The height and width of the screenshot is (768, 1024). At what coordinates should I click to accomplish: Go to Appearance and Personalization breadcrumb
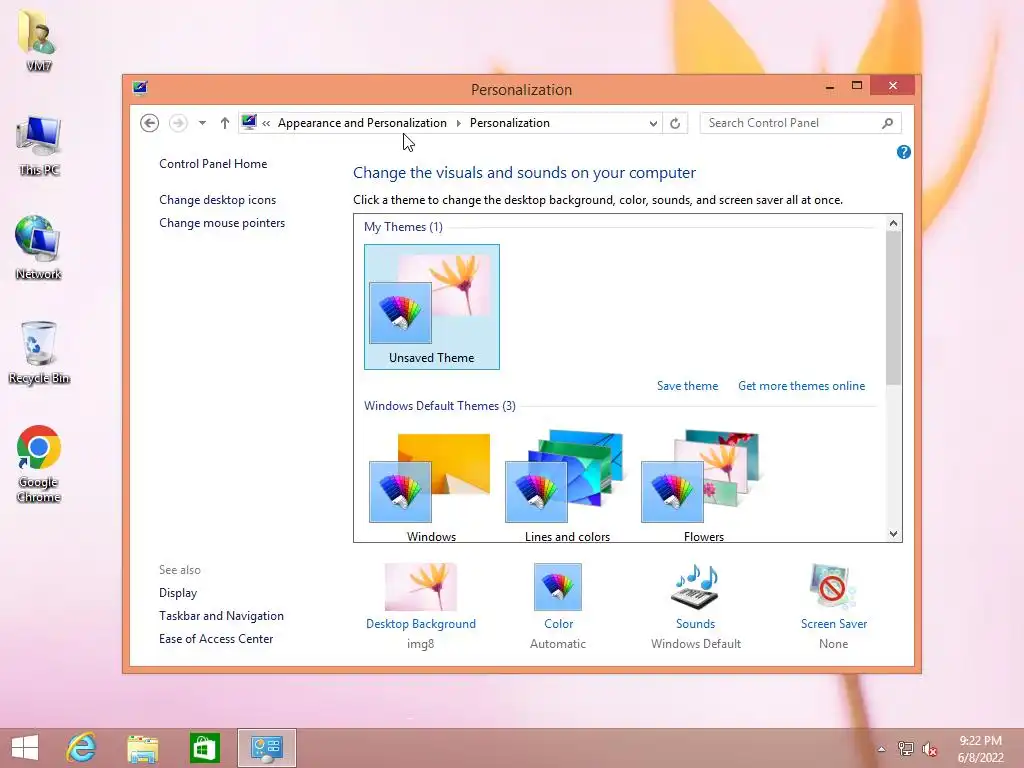point(362,123)
